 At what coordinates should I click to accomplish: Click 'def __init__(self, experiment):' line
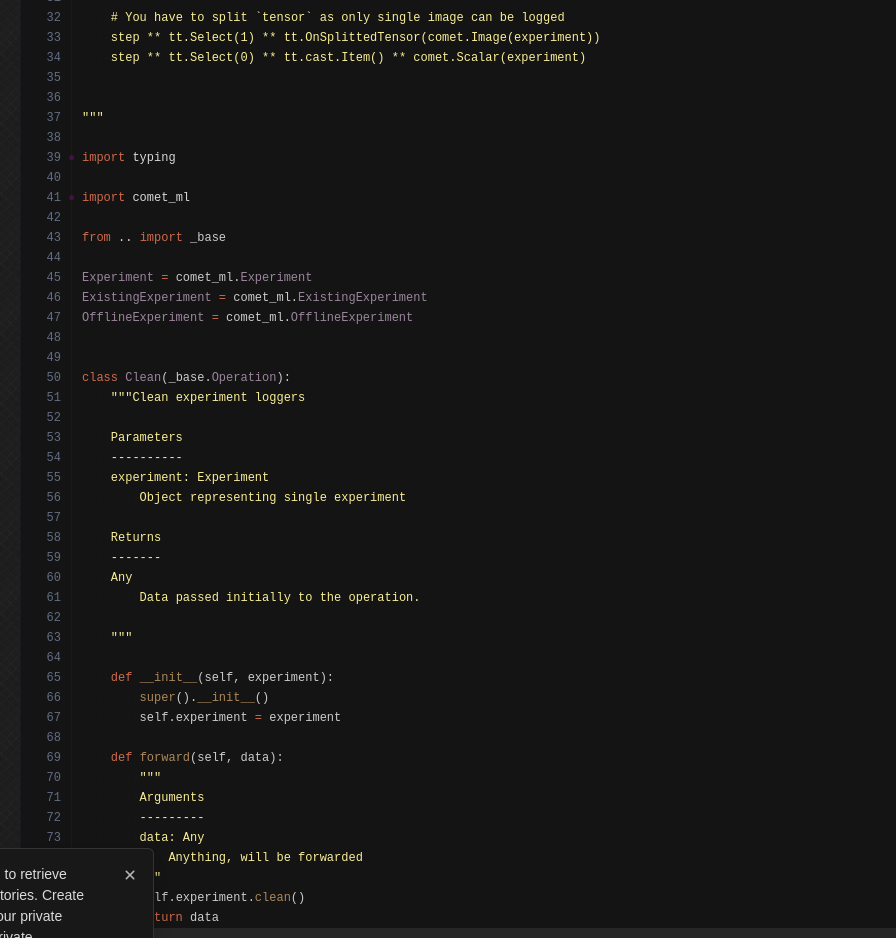tap(222, 677)
